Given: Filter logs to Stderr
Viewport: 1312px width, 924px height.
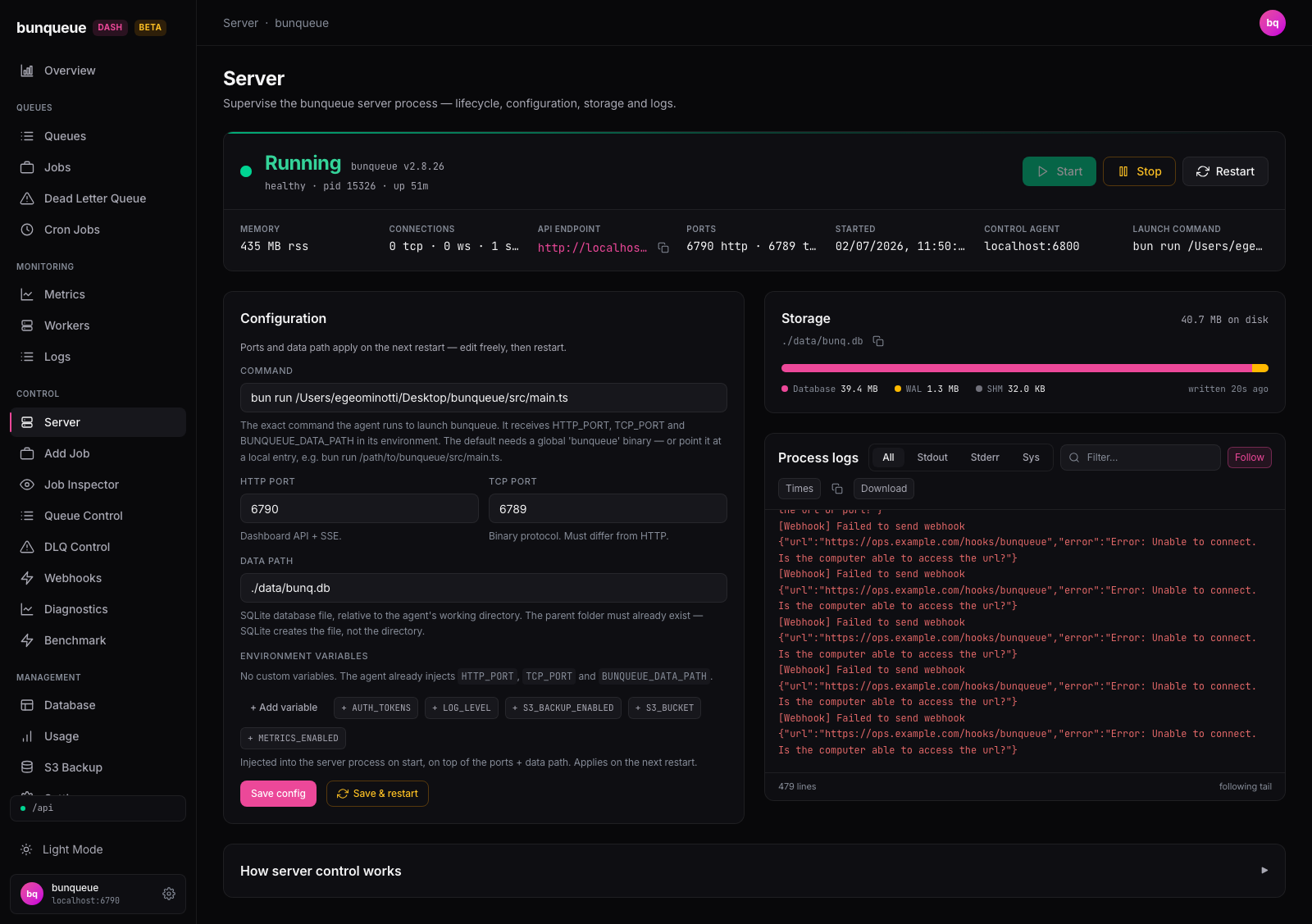Looking at the screenshot, I should click(985, 457).
